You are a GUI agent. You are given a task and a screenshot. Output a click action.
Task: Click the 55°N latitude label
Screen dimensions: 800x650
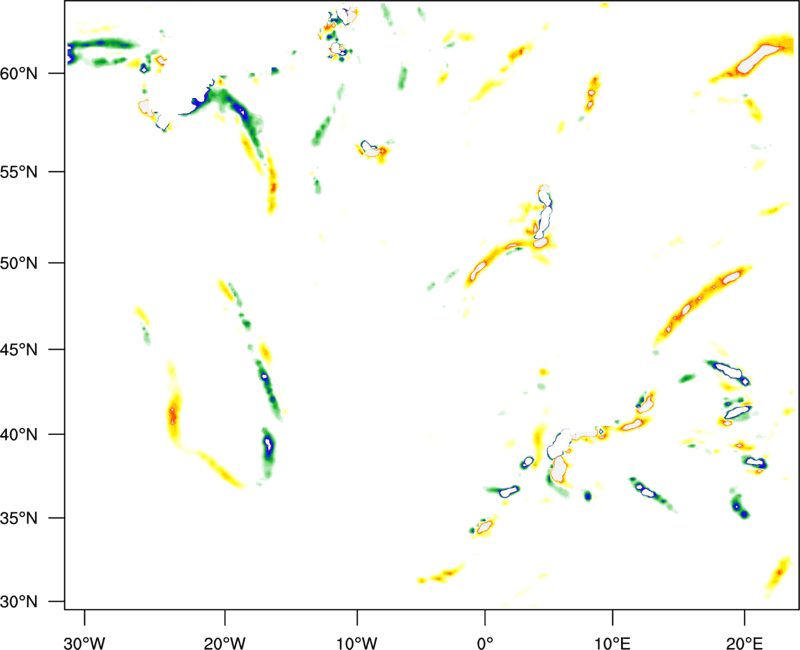tap(19, 172)
